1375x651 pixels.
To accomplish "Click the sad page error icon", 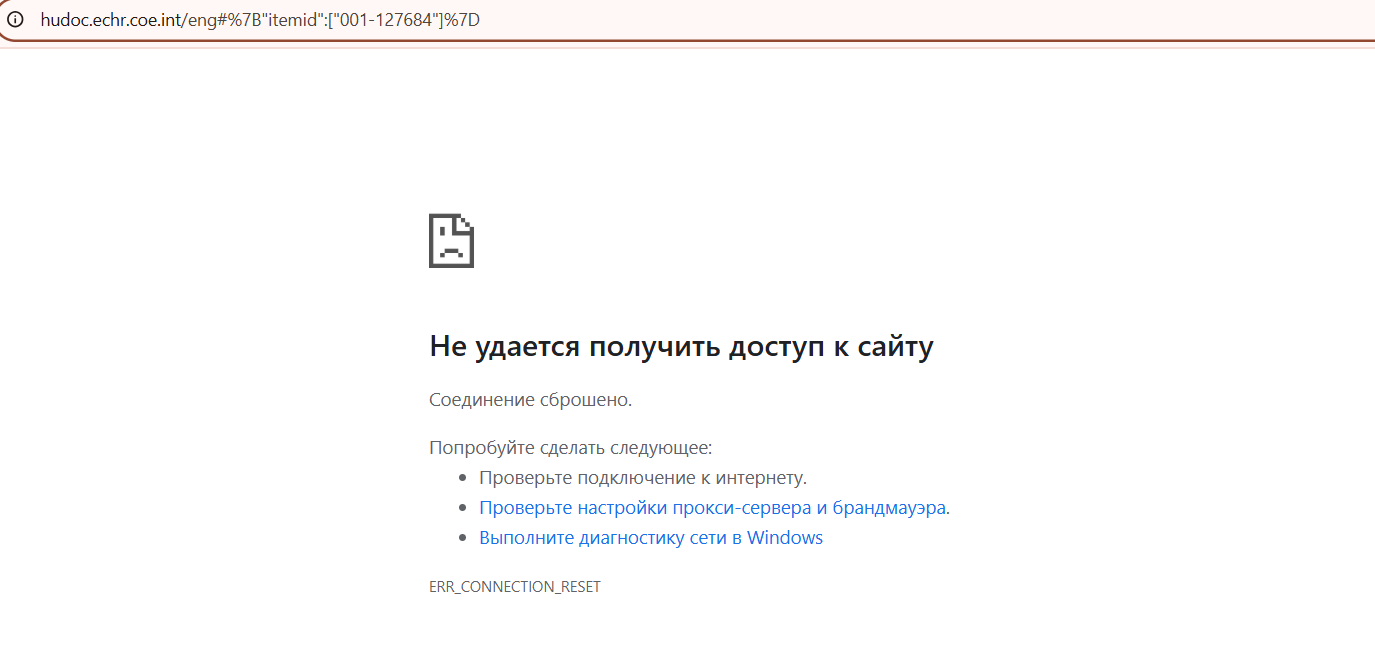I will click(x=451, y=241).
